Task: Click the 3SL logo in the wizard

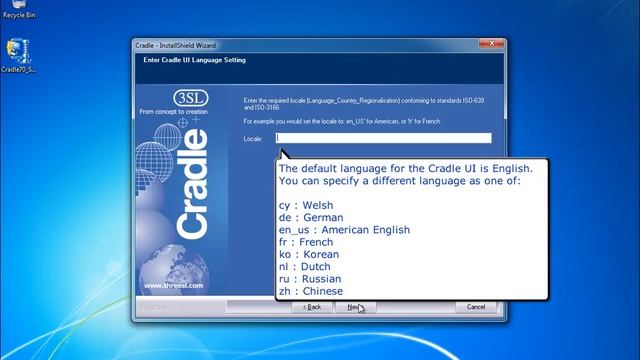Action: [191, 98]
